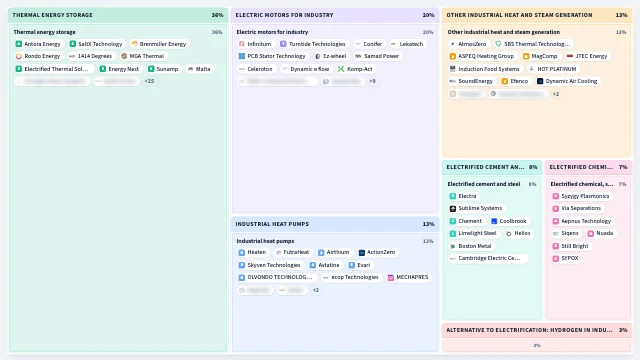Screen dimensions: 640x360
Task: Show +2 more industrial heat pump companies
Action: (316, 290)
